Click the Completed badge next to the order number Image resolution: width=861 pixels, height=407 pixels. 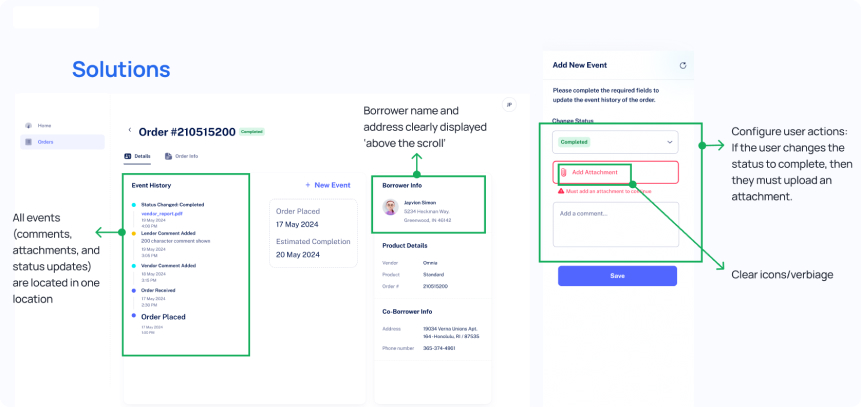tap(252, 132)
